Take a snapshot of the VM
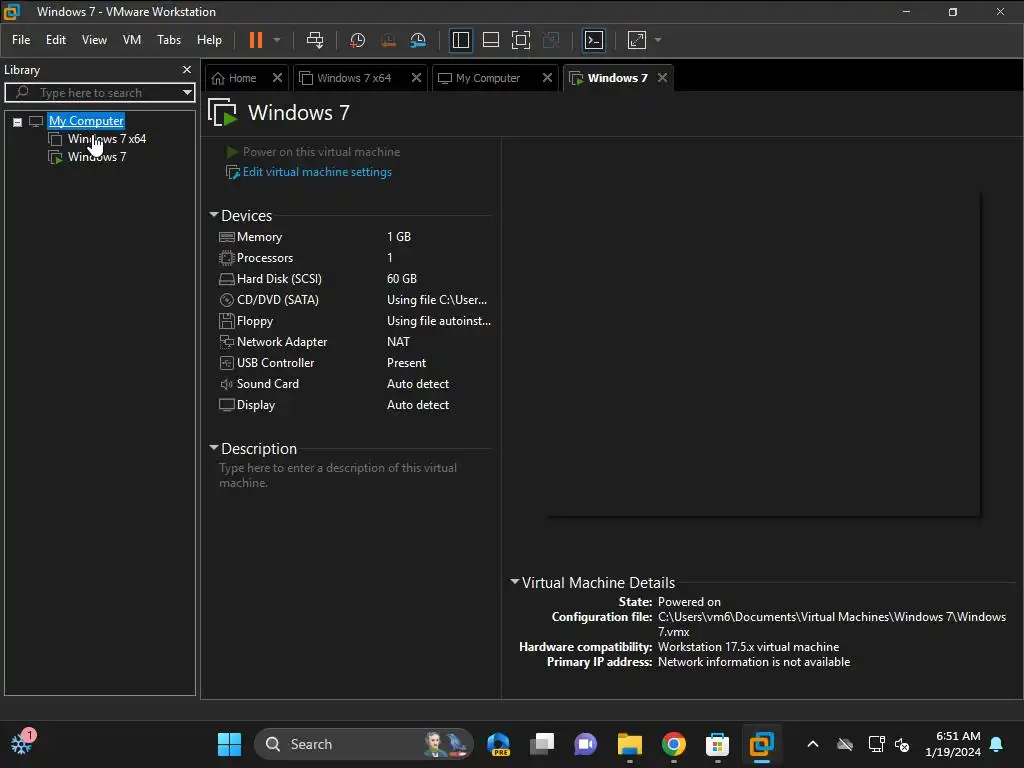This screenshot has width=1024, height=768. point(357,40)
